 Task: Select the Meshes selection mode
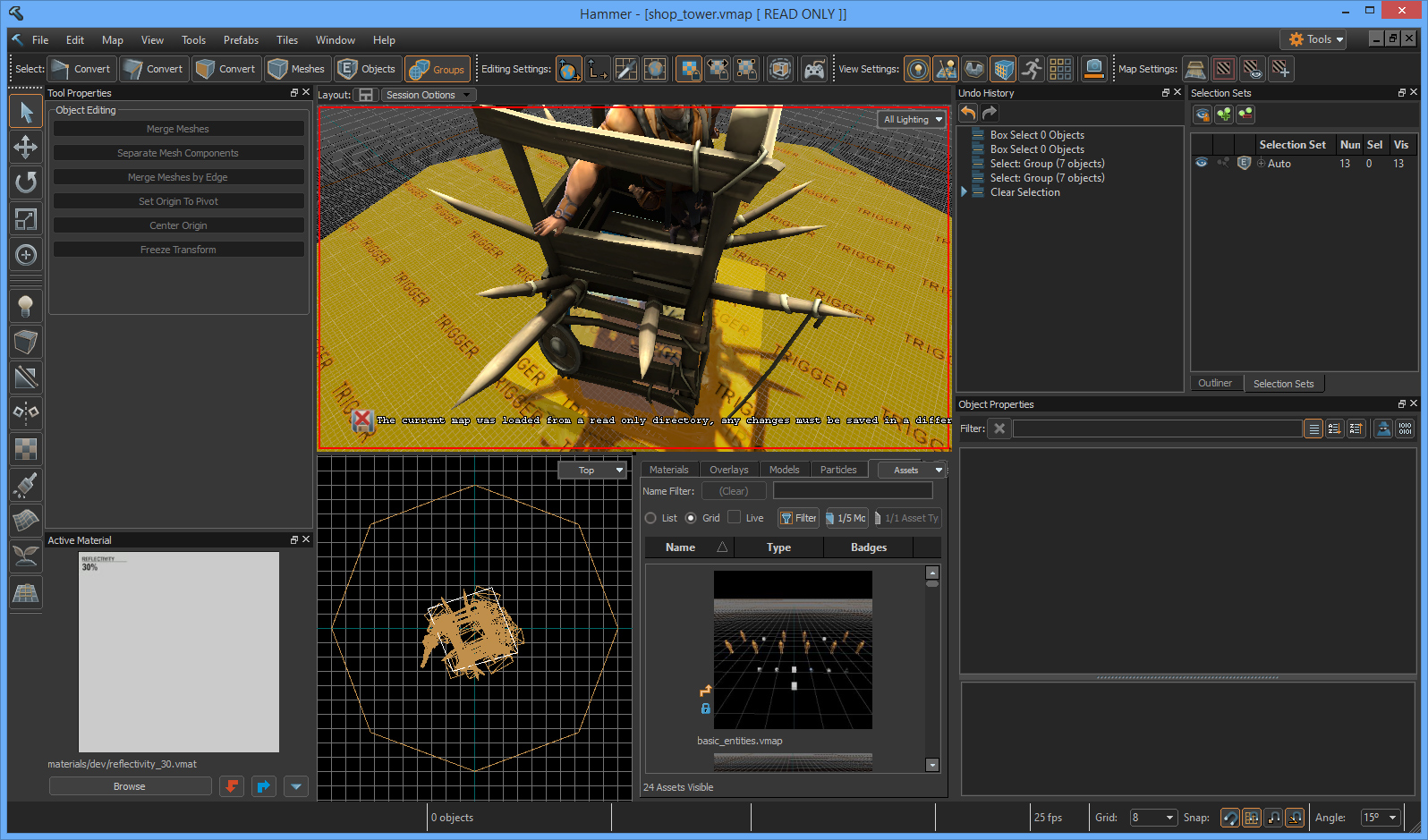coord(297,69)
